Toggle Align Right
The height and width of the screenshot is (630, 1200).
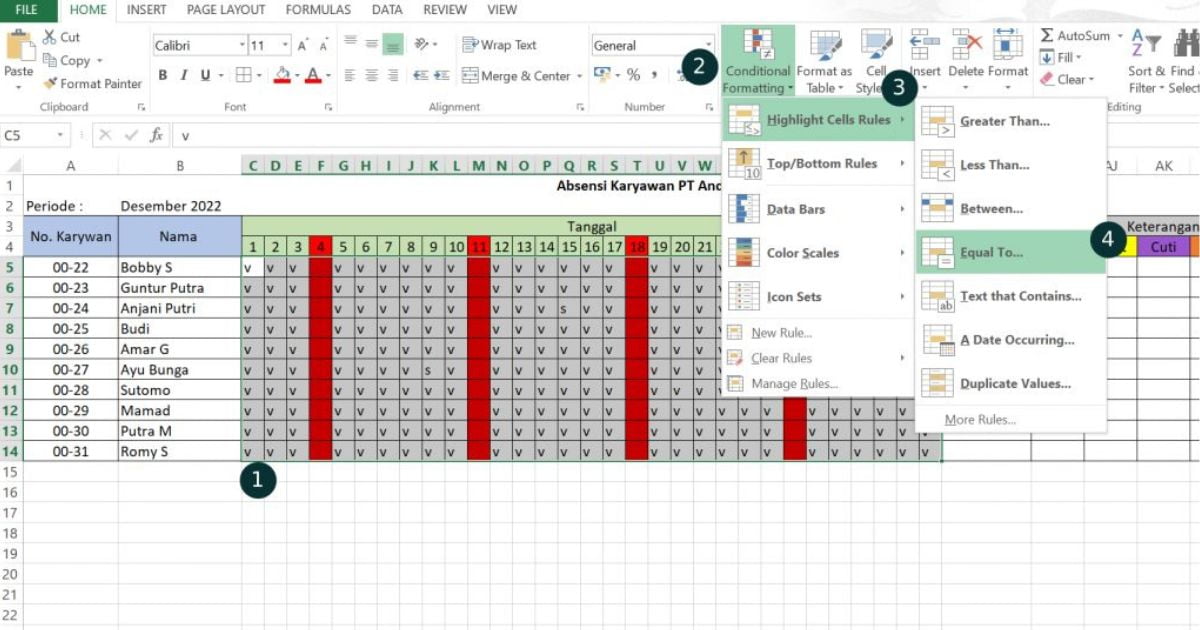pyautogui.click(x=393, y=76)
